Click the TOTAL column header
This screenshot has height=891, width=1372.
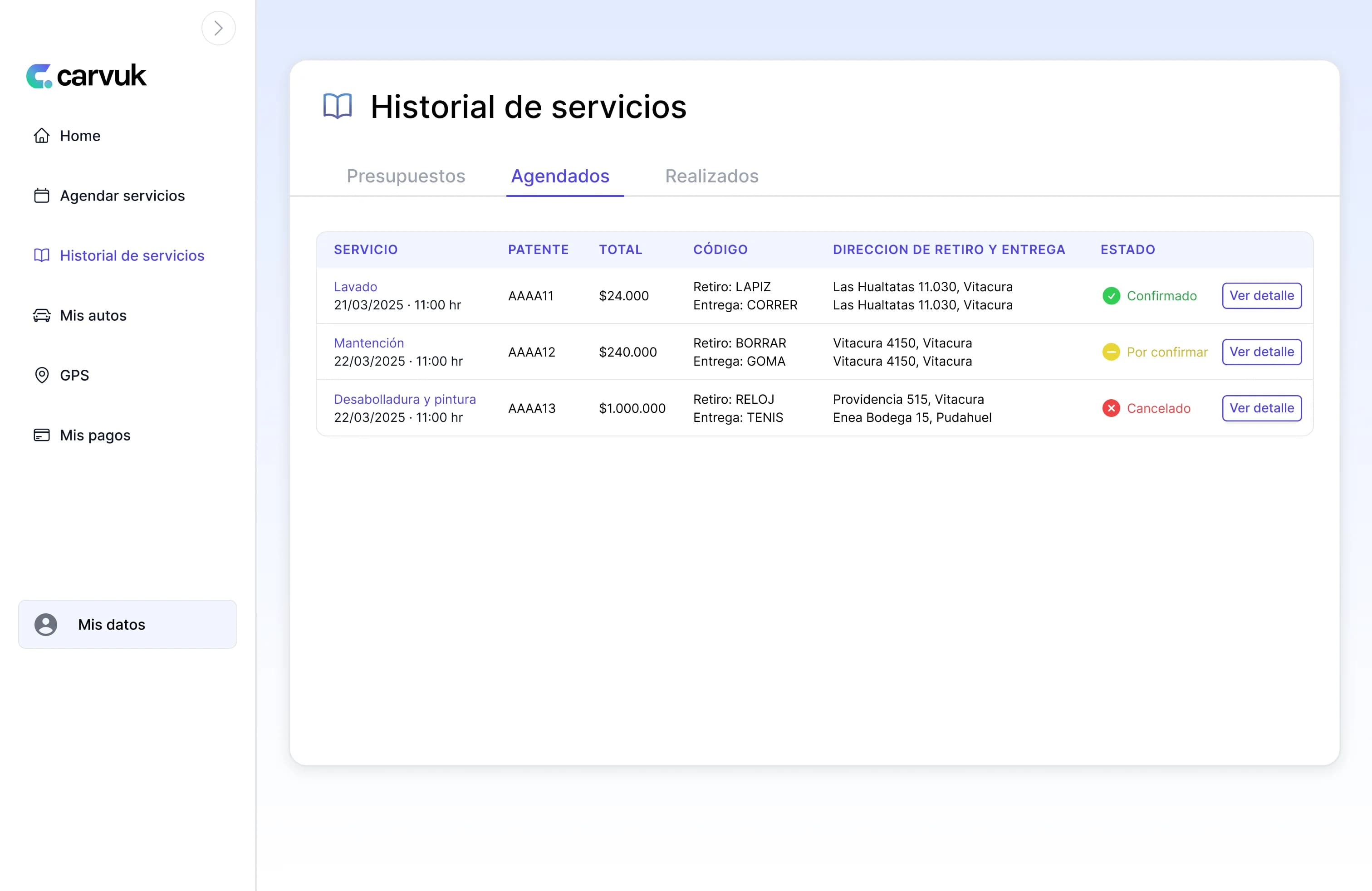coord(621,250)
